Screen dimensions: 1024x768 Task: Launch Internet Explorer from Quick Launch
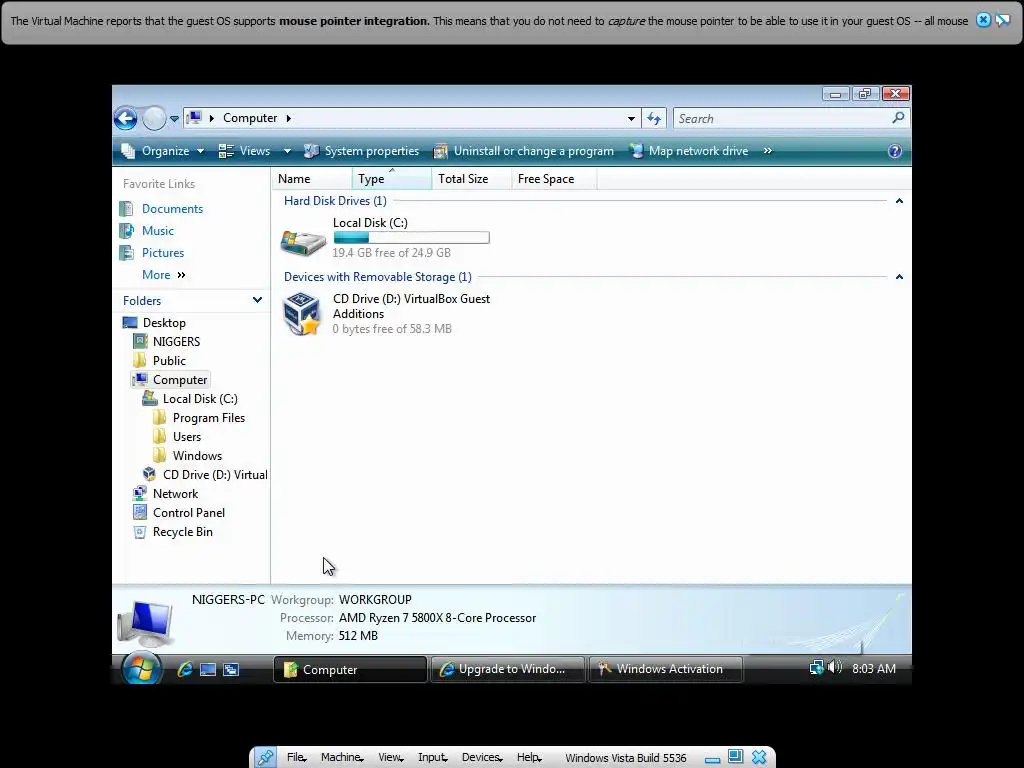[x=185, y=669]
